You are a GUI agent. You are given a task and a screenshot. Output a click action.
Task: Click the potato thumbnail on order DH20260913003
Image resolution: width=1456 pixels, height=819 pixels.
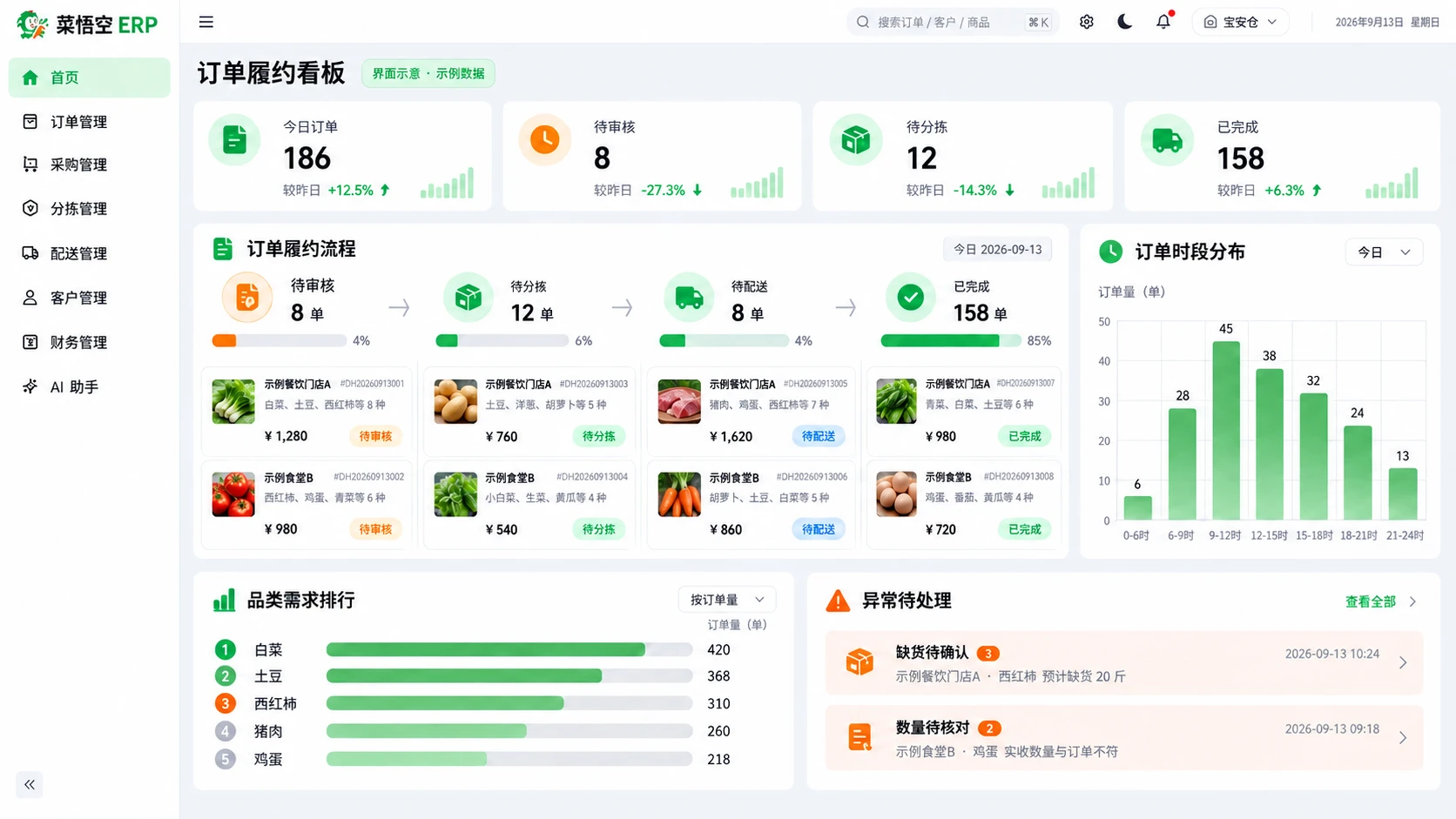(x=455, y=401)
